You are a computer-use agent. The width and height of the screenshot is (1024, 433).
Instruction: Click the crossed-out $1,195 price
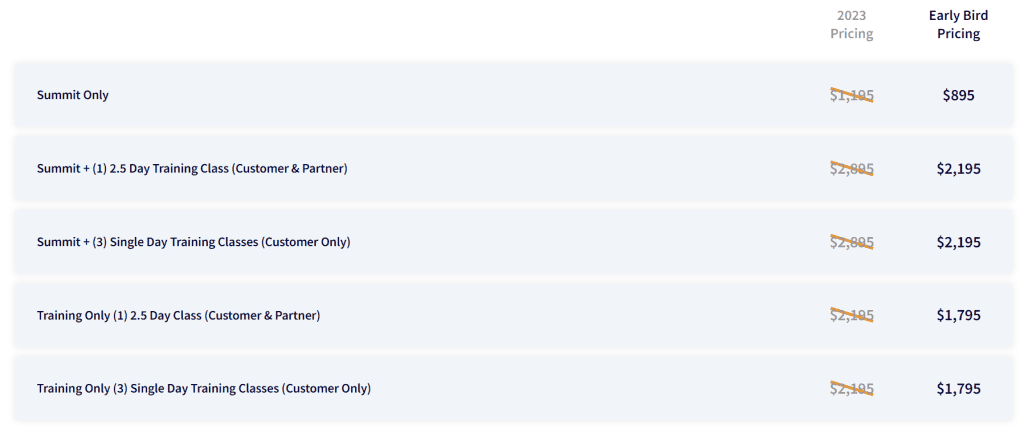click(852, 95)
